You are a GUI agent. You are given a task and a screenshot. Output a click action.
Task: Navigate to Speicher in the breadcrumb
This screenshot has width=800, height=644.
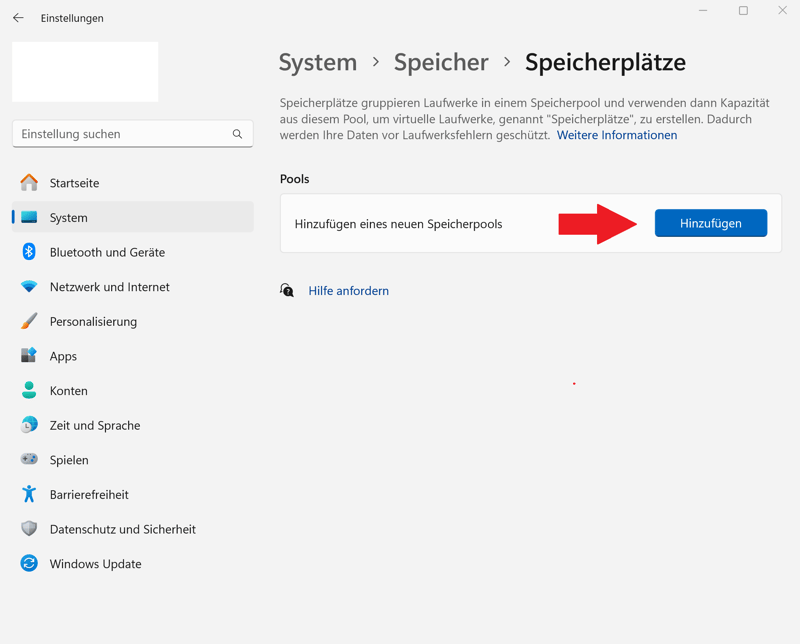point(440,62)
